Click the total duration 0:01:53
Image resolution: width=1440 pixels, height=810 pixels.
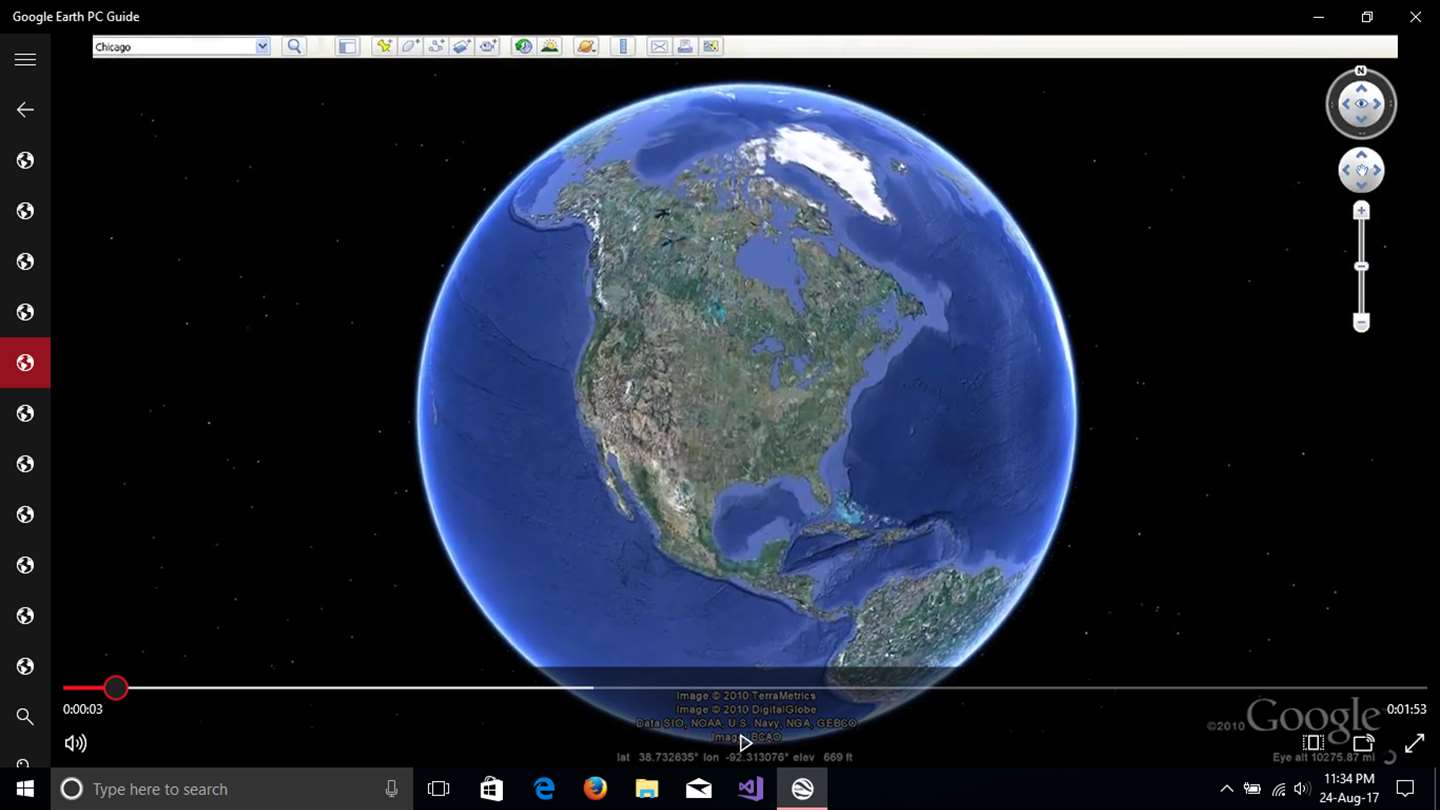(x=1406, y=709)
